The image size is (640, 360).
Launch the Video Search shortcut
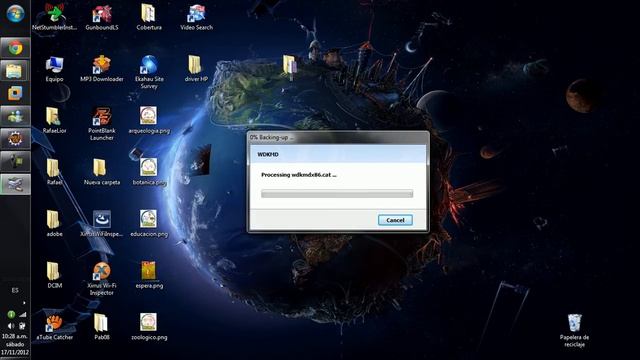pyautogui.click(x=196, y=17)
